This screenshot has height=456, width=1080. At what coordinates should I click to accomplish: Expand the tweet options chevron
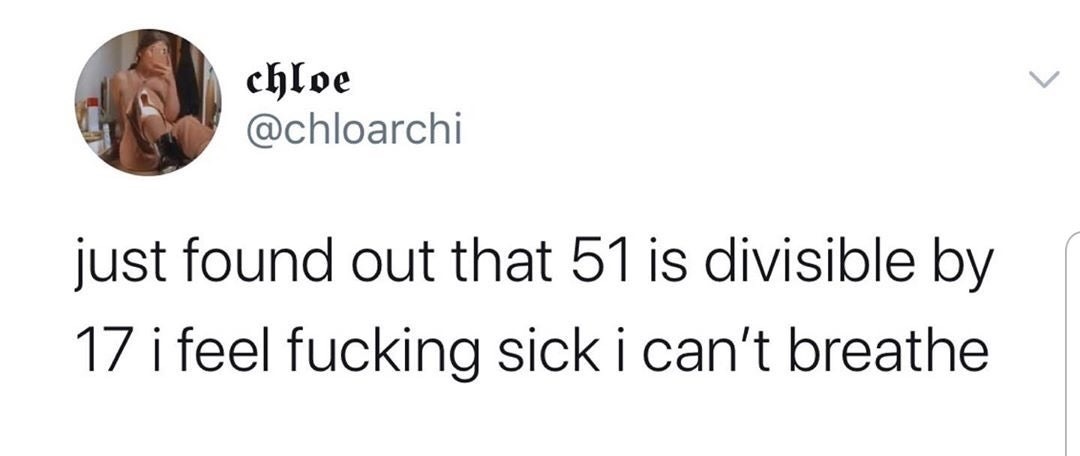click(1044, 81)
